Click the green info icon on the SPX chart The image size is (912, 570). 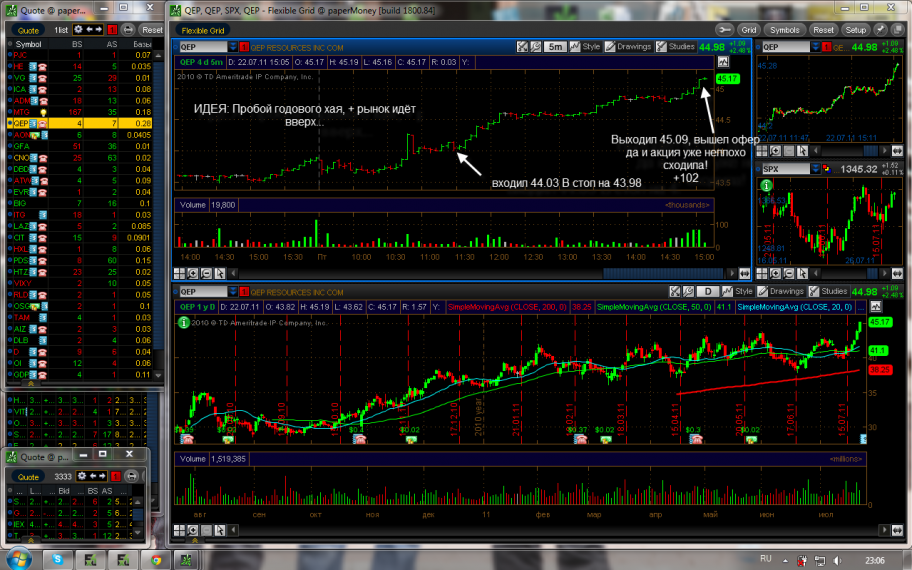pos(767,185)
